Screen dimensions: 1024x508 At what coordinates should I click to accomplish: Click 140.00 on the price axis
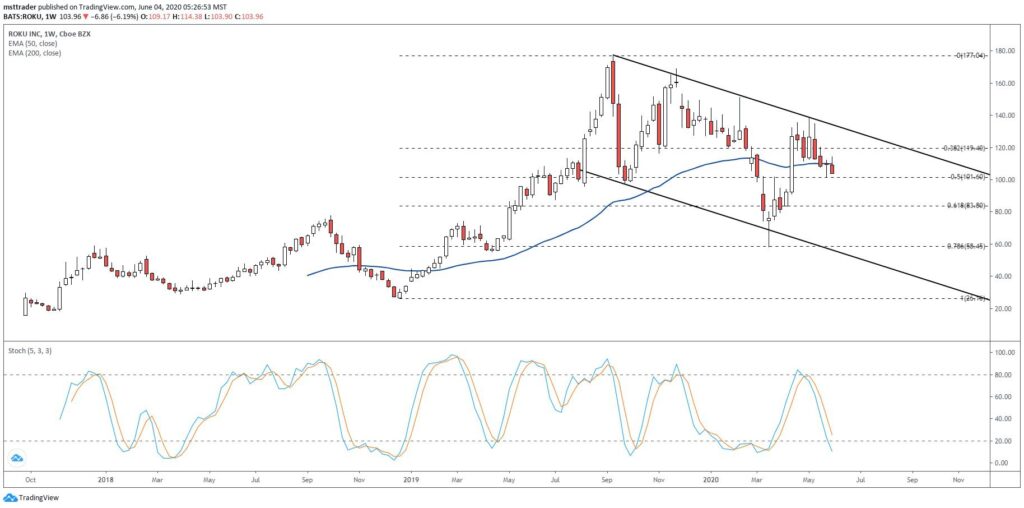[1003, 116]
